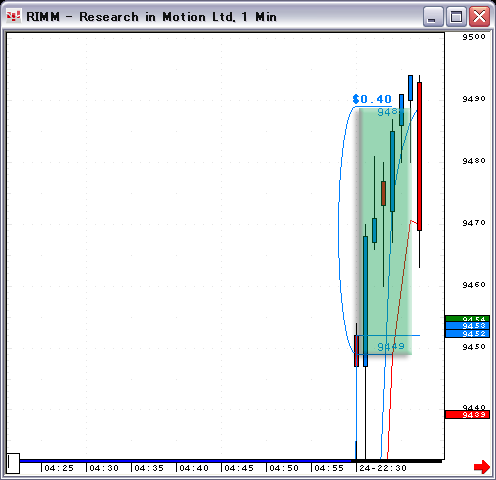Click the tall red candlestick at far right
The height and width of the screenshot is (480, 496).
419,156
